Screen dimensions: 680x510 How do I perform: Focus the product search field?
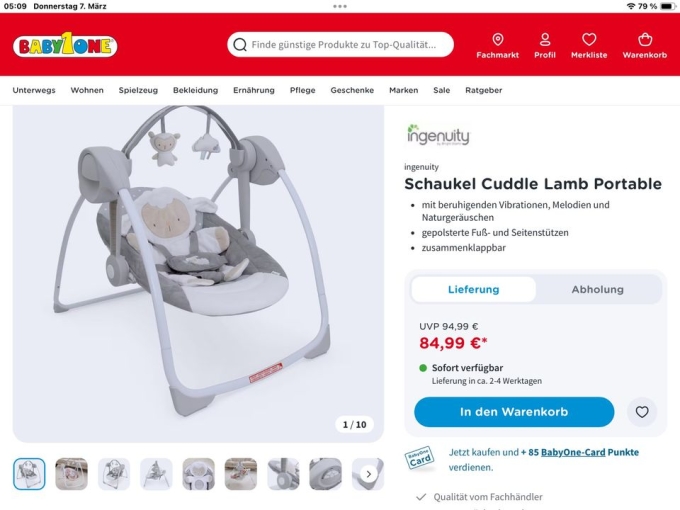tap(340, 45)
